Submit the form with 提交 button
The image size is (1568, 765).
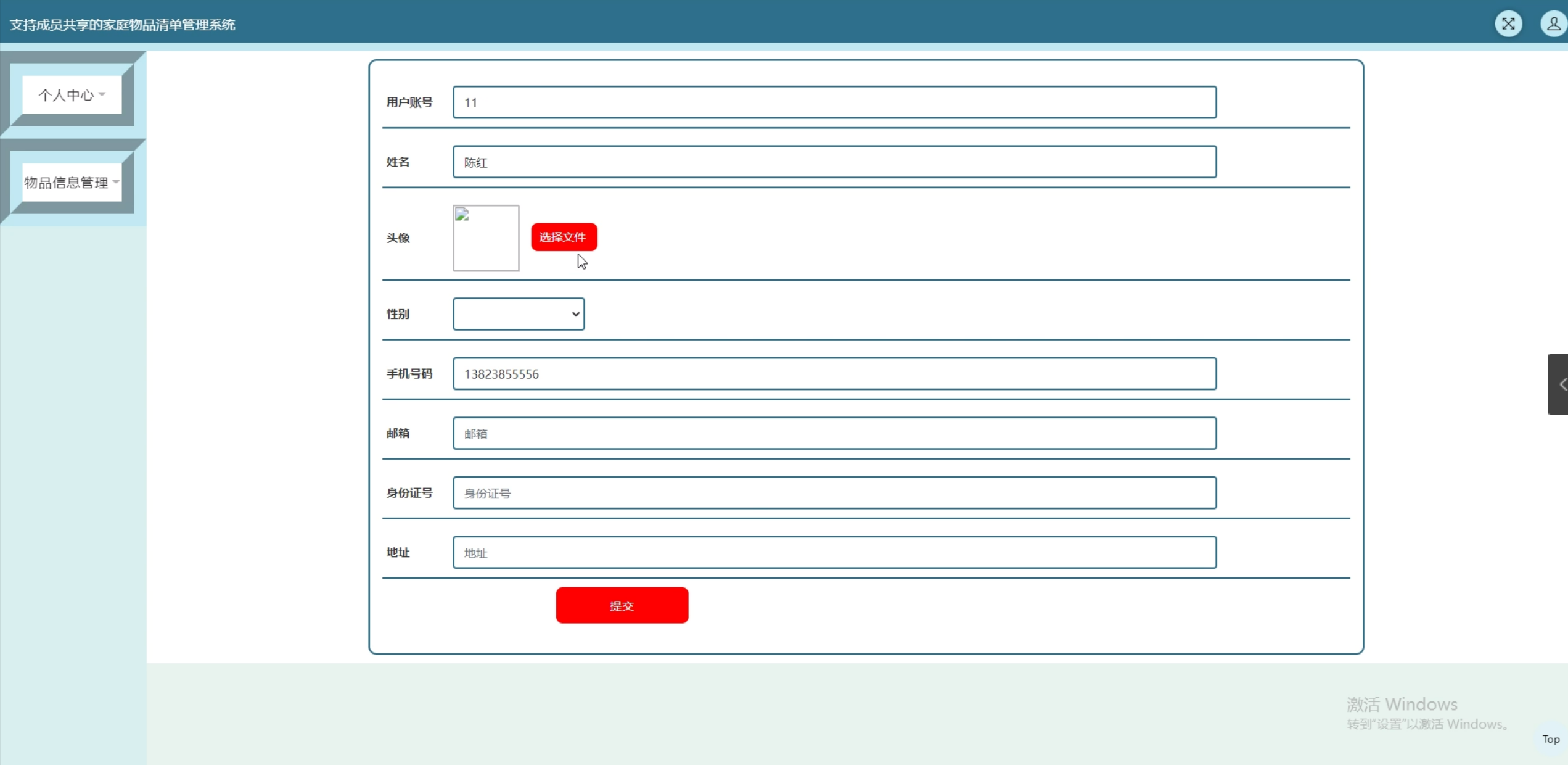click(622, 605)
